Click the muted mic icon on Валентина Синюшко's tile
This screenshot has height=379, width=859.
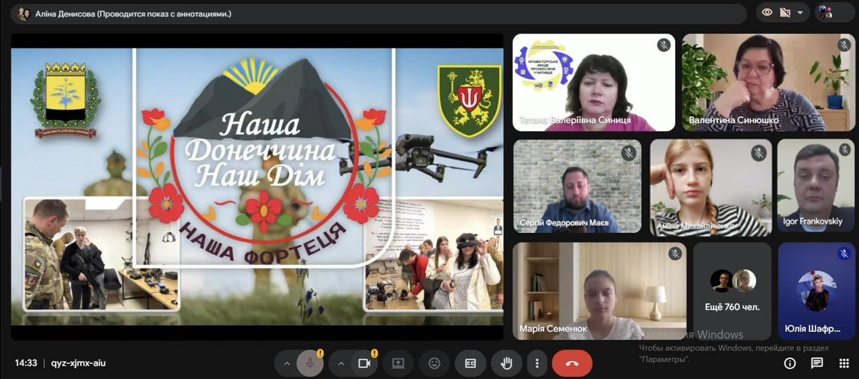click(x=844, y=45)
